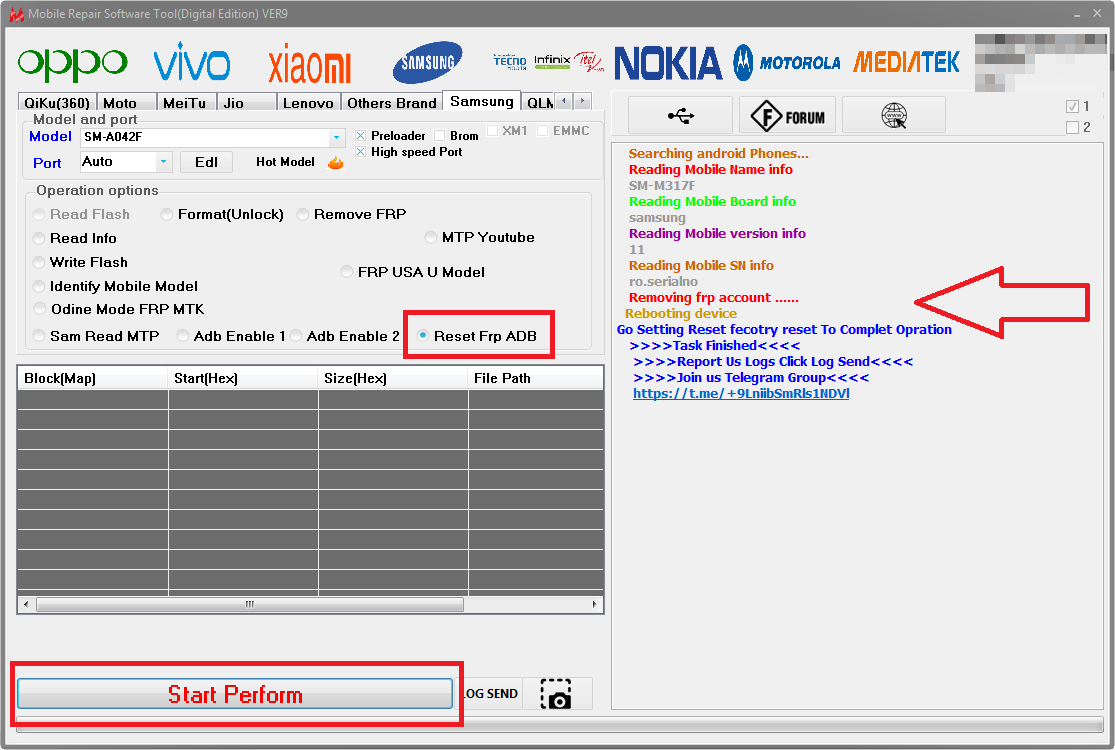Viewport: 1115px width, 750px height.
Task: Toggle the High speed Port checkbox
Action: point(361,151)
